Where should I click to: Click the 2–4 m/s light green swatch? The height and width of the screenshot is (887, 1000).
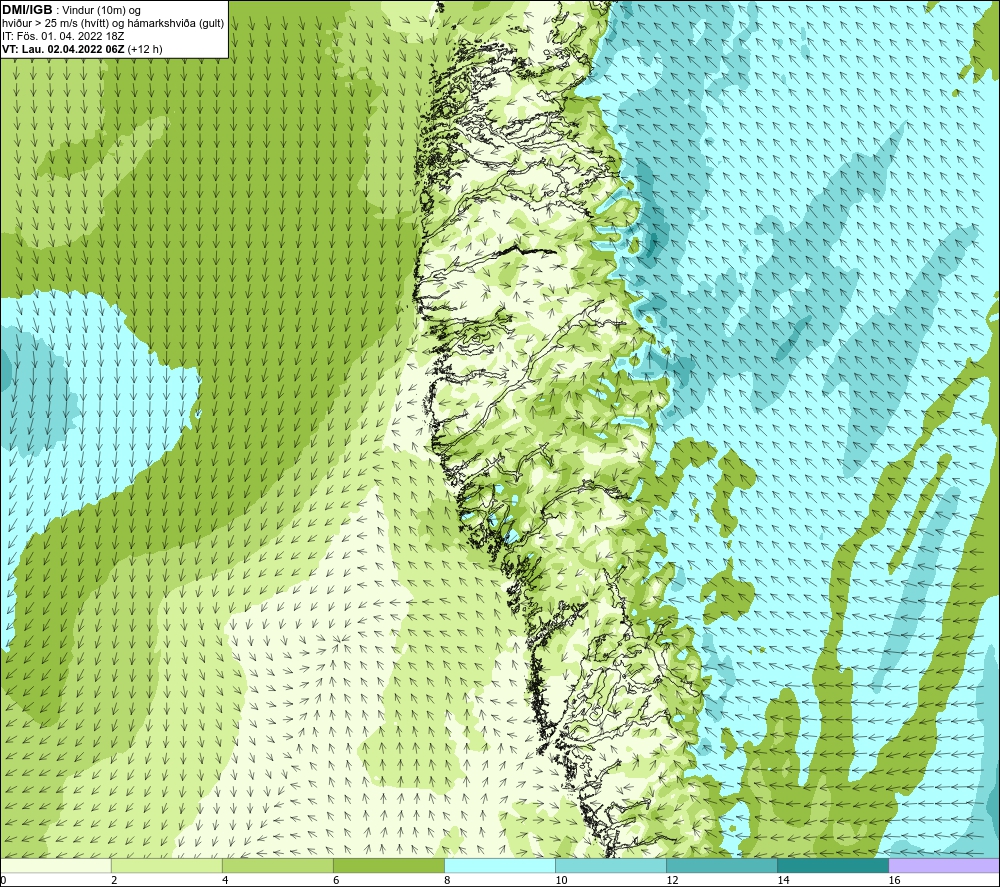tap(166, 865)
